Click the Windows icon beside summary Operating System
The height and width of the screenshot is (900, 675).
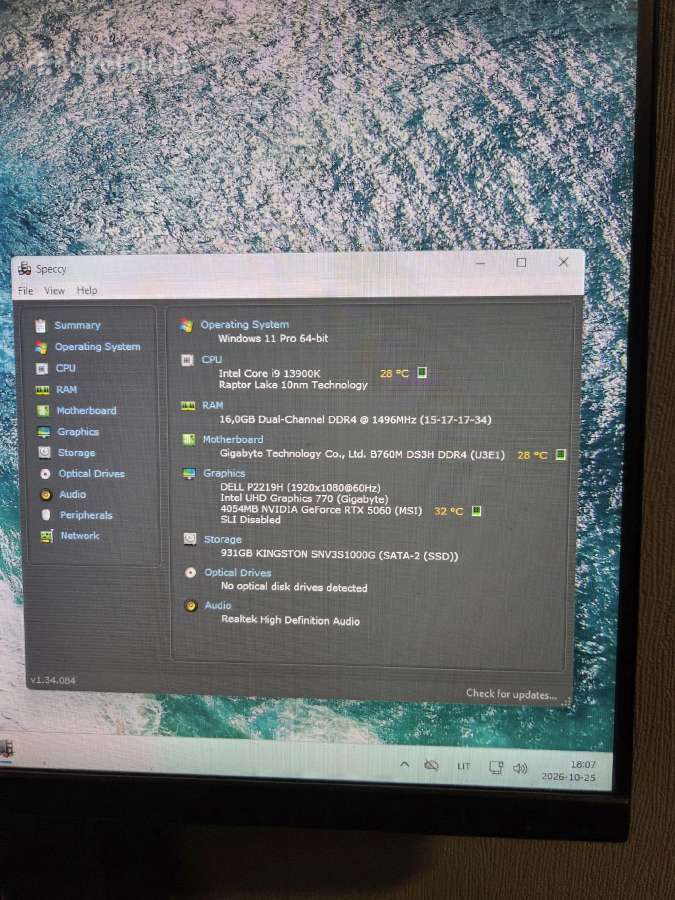point(186,325)
